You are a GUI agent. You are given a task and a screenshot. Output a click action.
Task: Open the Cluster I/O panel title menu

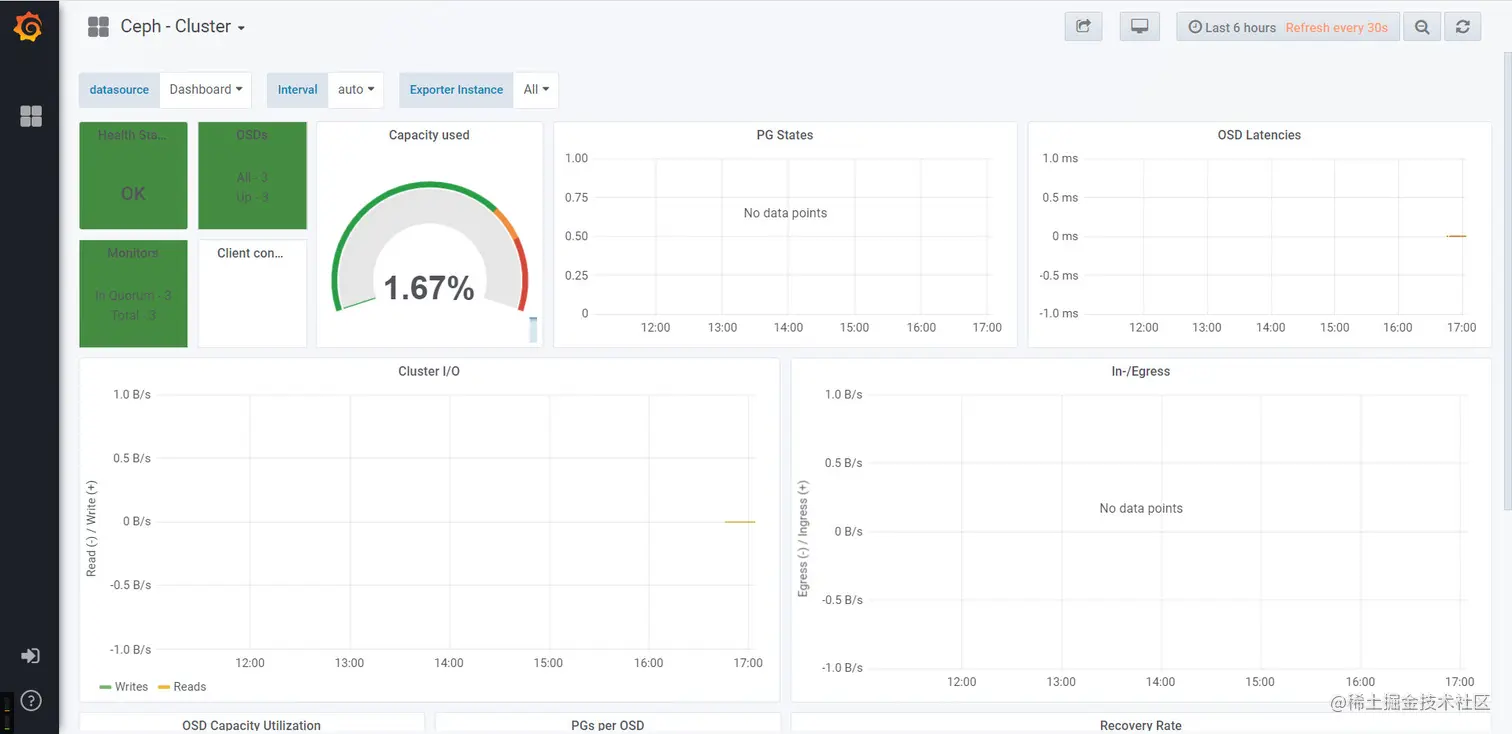(x=429, y=371)
